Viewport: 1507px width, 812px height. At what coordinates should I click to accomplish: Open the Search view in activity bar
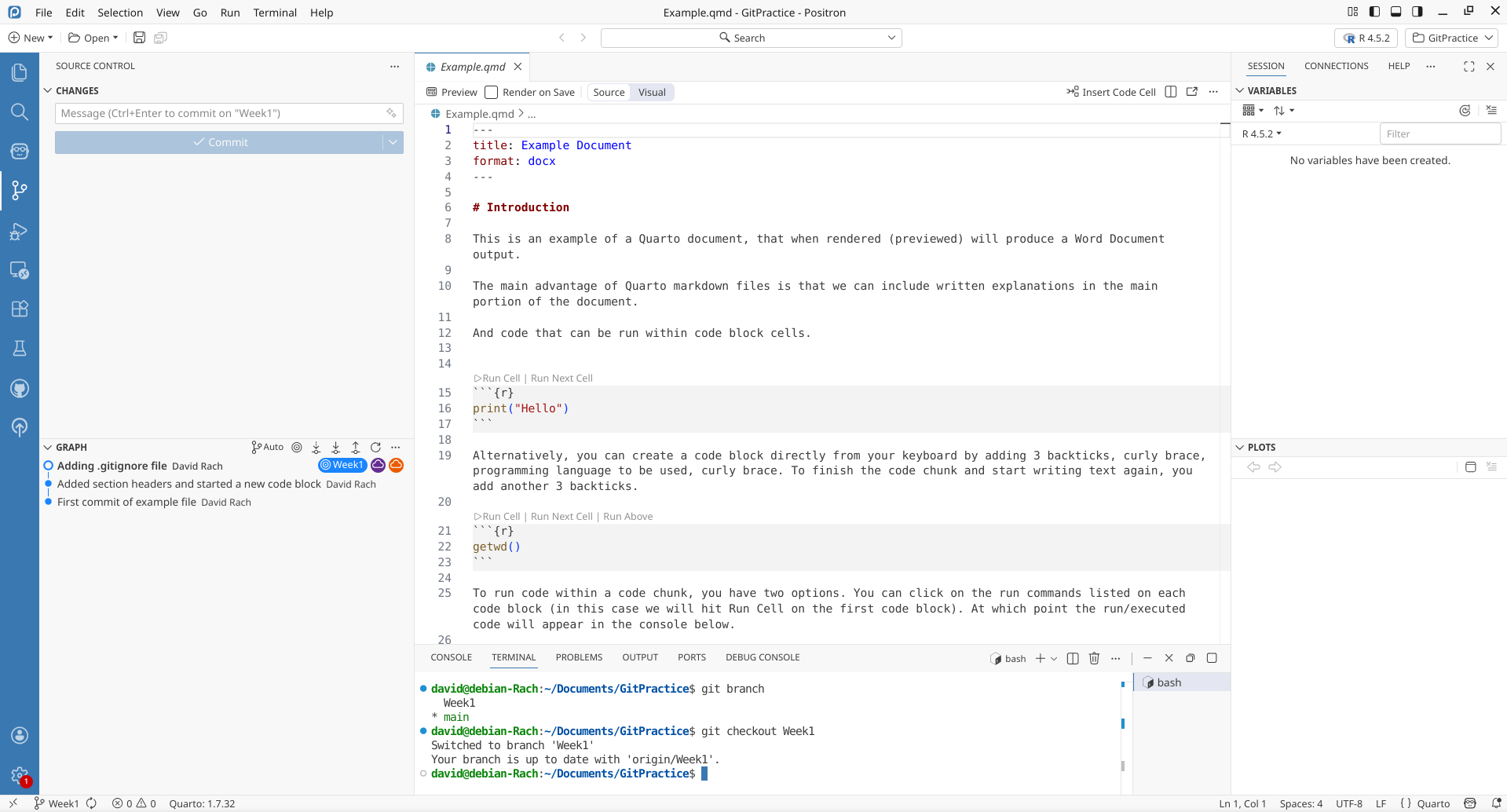click(x=20, y=112)
